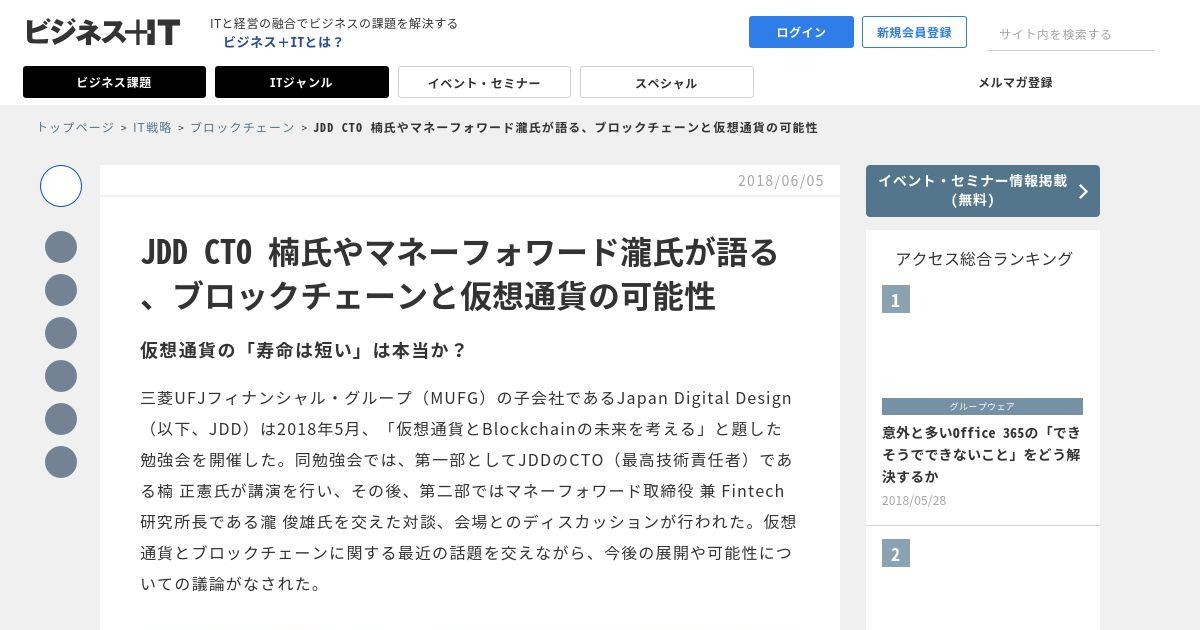Click the 新規会員登録 button
Viewport: 1200px width, 630px height.
tap(914, 32)
